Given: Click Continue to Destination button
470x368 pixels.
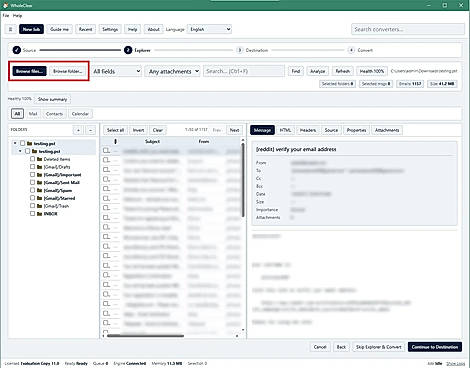Looking at the screenshot, I should click(x=435, y=347).
